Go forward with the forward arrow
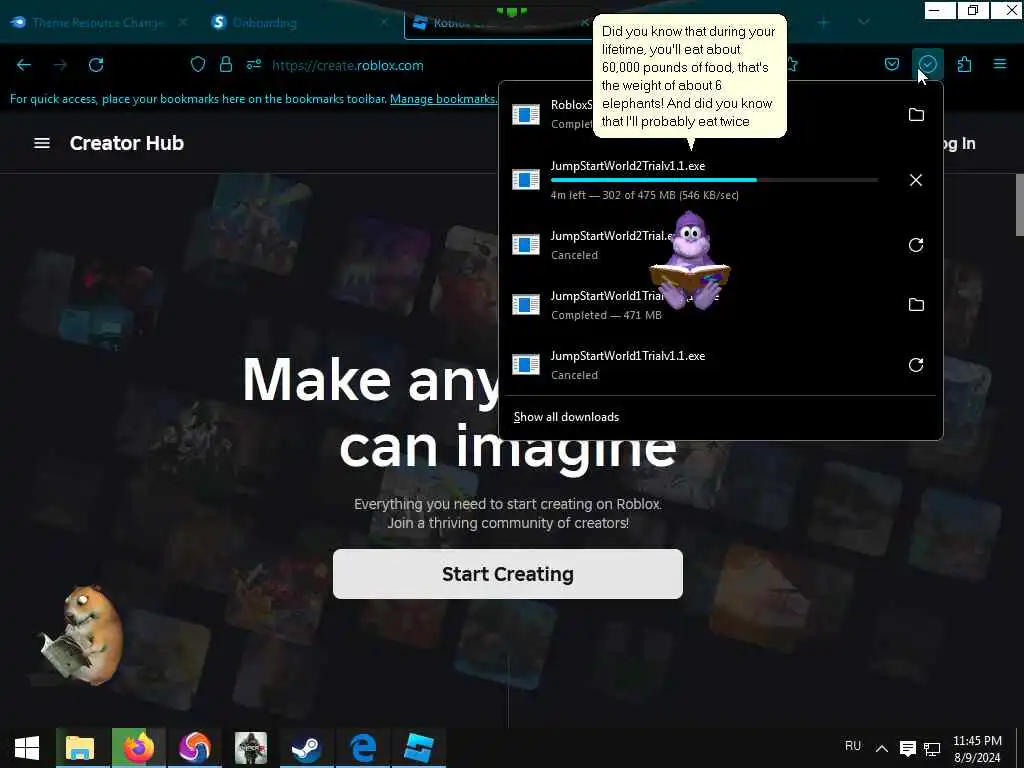 pyautogui.click(x=60, y=65)
